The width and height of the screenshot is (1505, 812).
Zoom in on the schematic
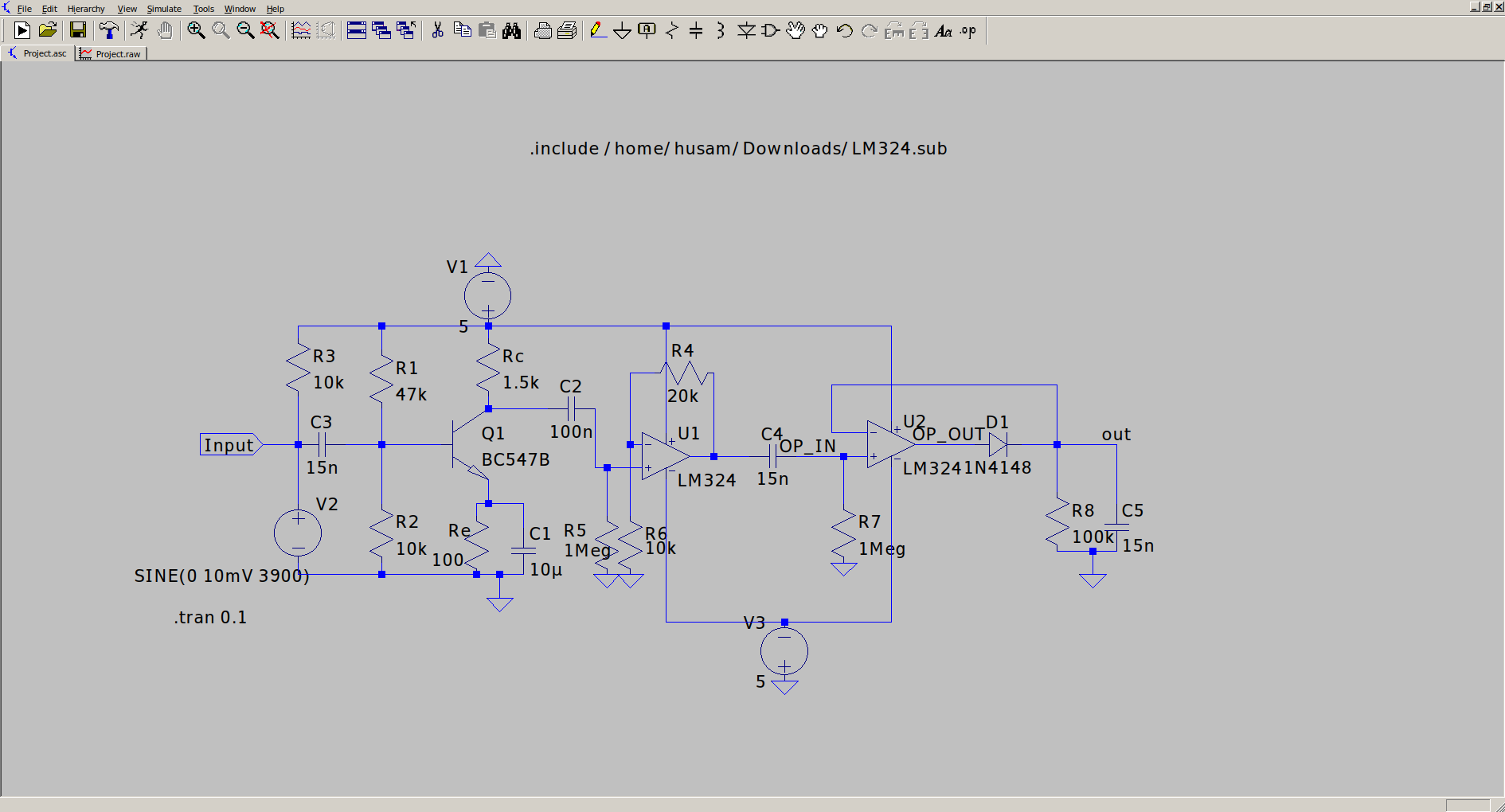click(x=197, y=30)
